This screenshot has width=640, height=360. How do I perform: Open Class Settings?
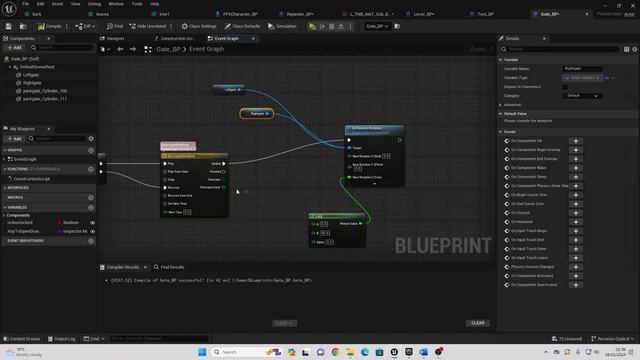click(199, 26)
